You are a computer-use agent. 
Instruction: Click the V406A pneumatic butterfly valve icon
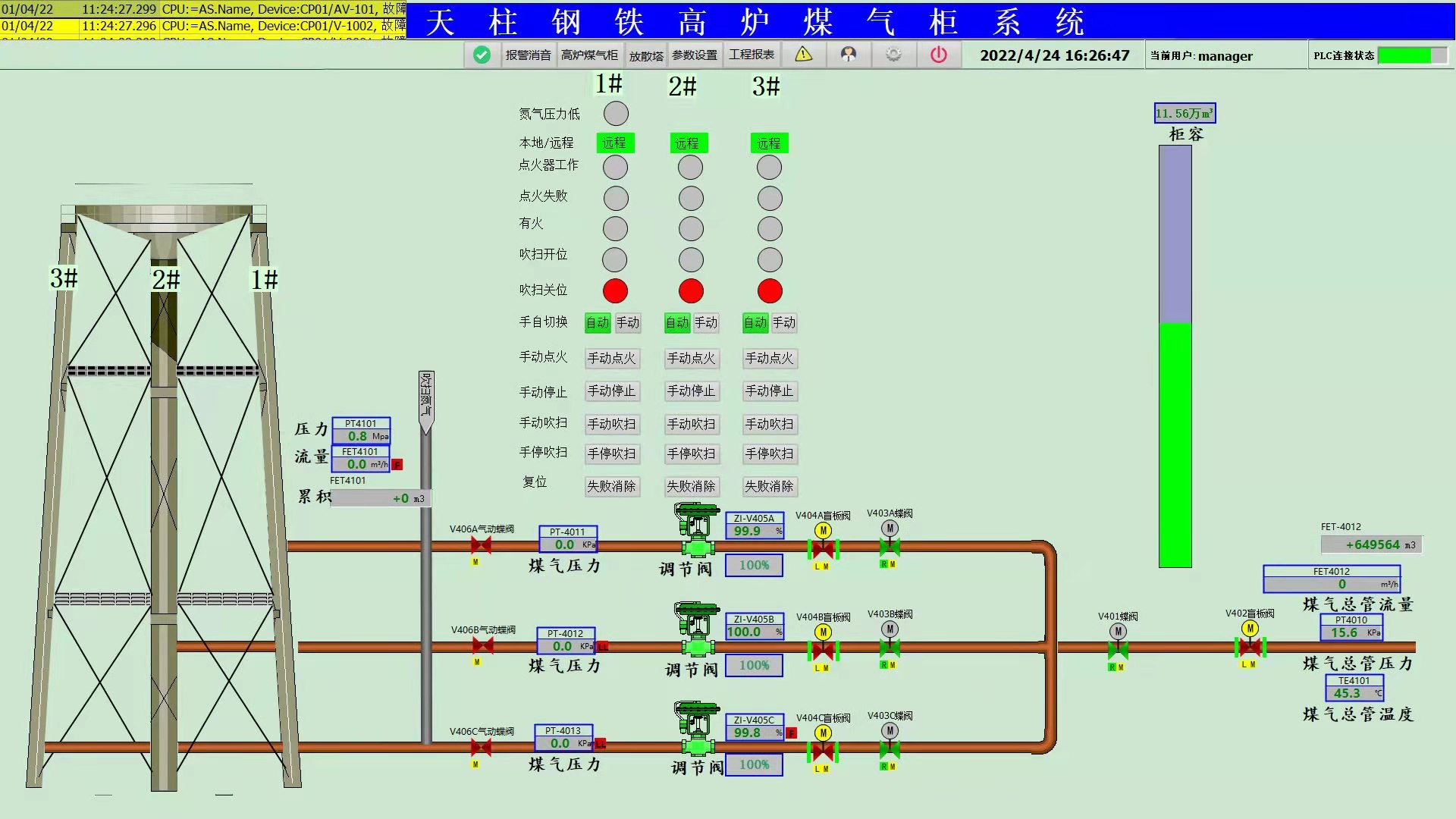pyautogui.click(x=481, y=545)
